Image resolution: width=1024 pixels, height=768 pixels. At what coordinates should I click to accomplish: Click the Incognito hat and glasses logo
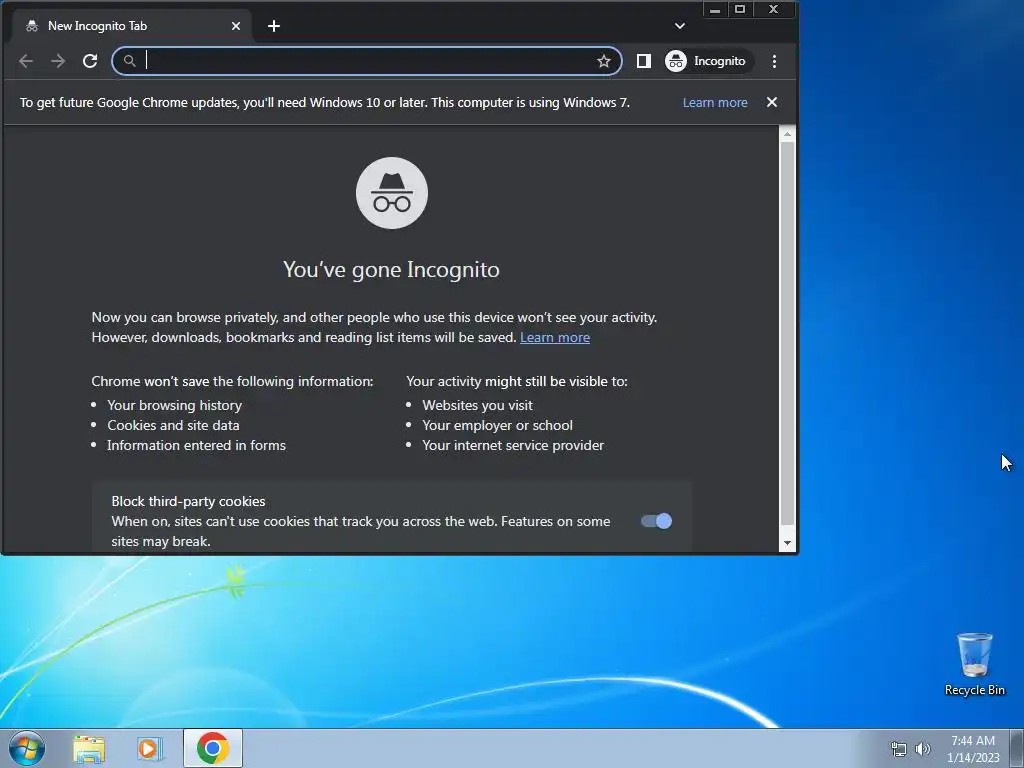[x=392, y=193]
